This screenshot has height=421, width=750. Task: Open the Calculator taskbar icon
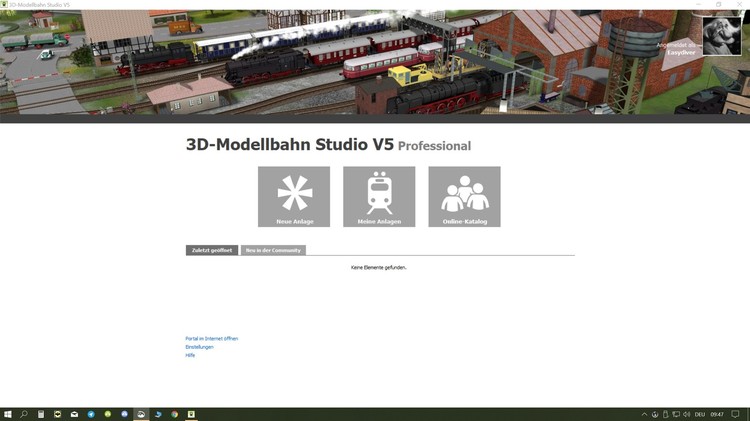[x=41, y=414]
